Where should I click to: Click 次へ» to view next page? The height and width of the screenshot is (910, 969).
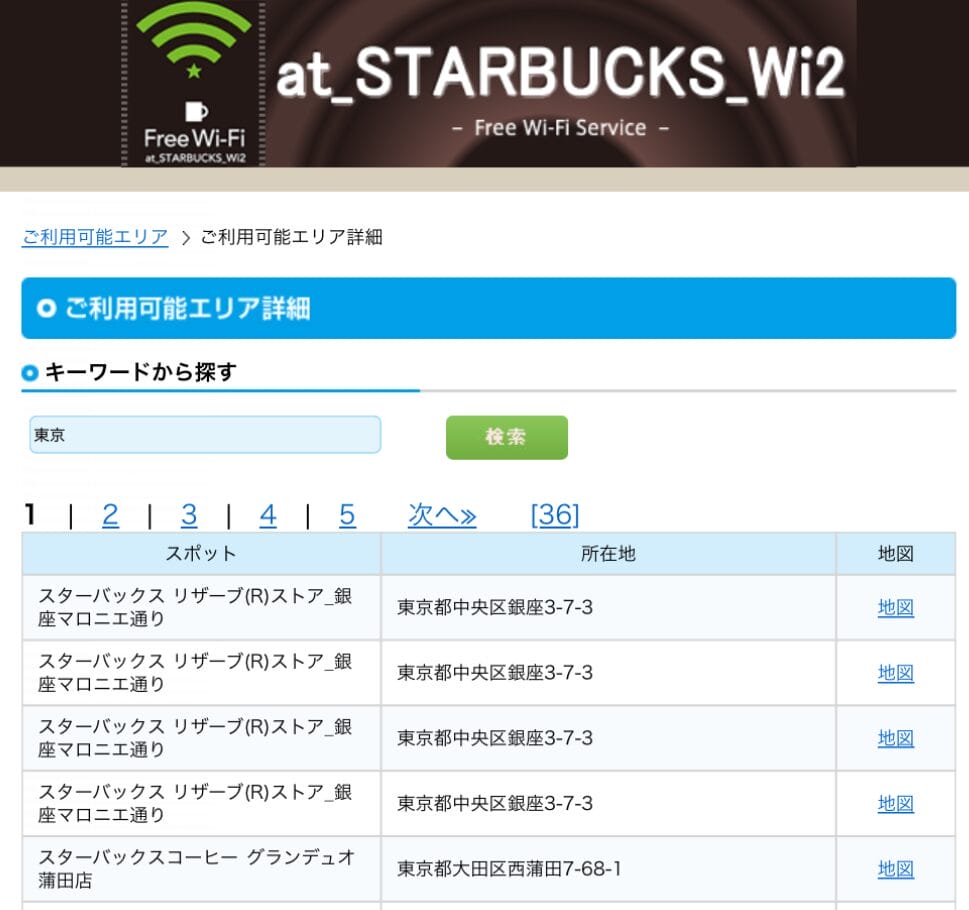(x=442, y=515)
